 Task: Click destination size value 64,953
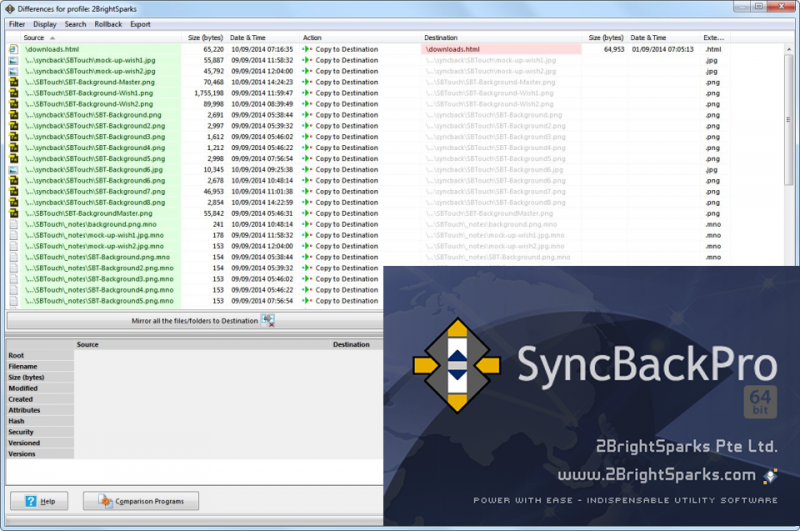pos(614,49)
